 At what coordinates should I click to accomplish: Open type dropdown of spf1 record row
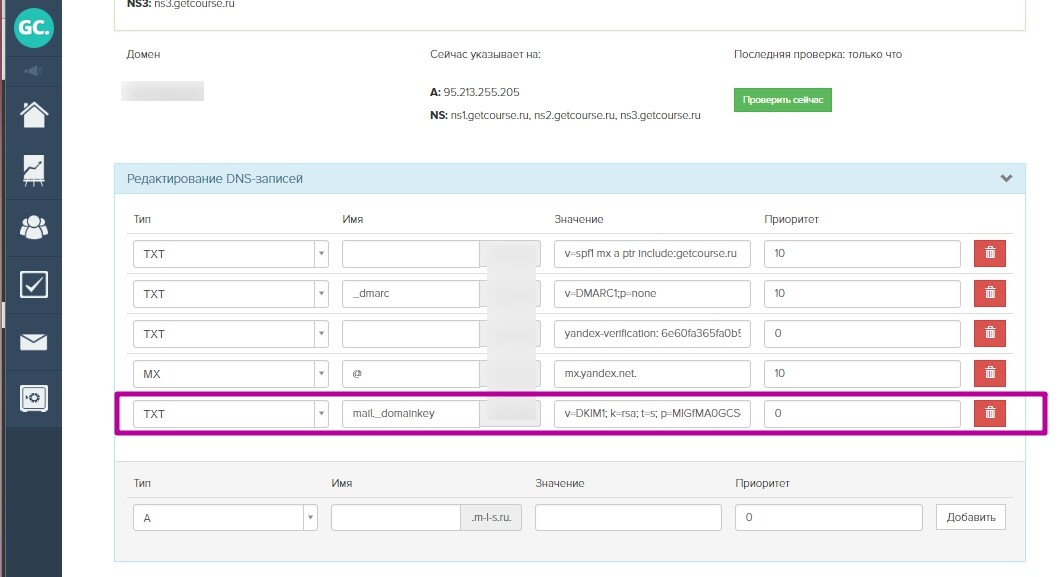point(231,254)
